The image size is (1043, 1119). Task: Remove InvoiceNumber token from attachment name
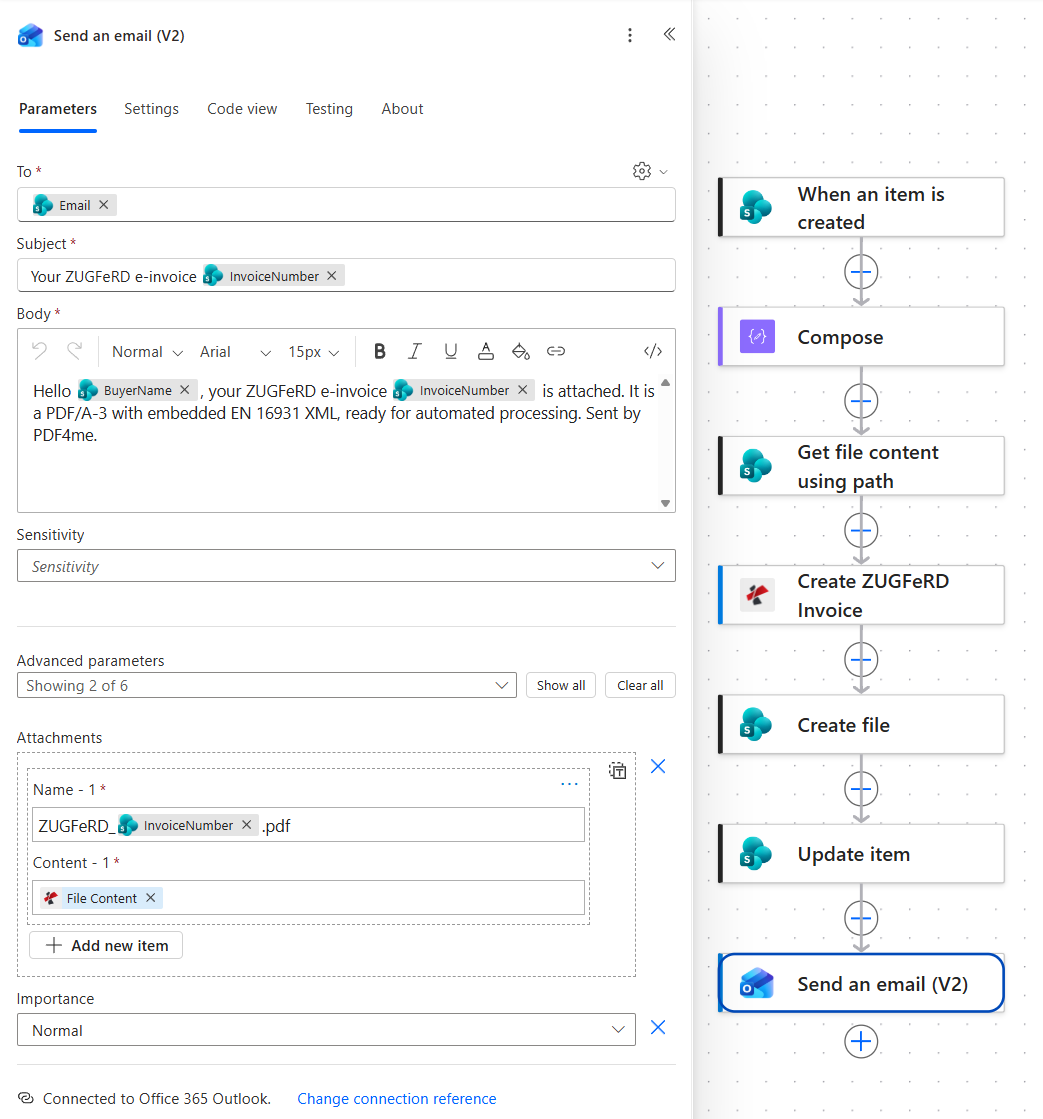coord(247,824)
